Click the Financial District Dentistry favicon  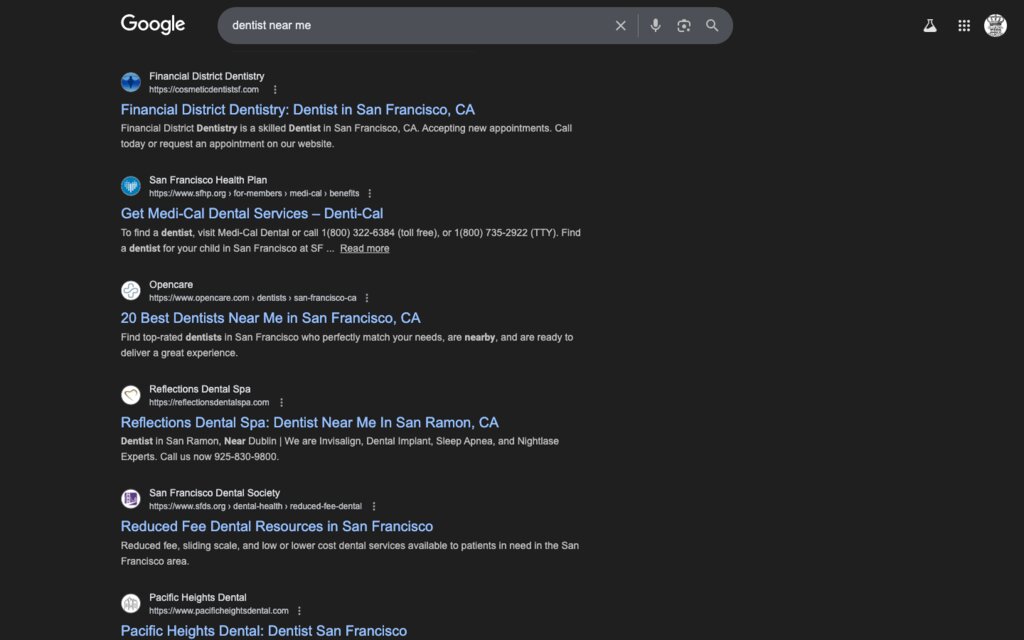click(131, 82)
